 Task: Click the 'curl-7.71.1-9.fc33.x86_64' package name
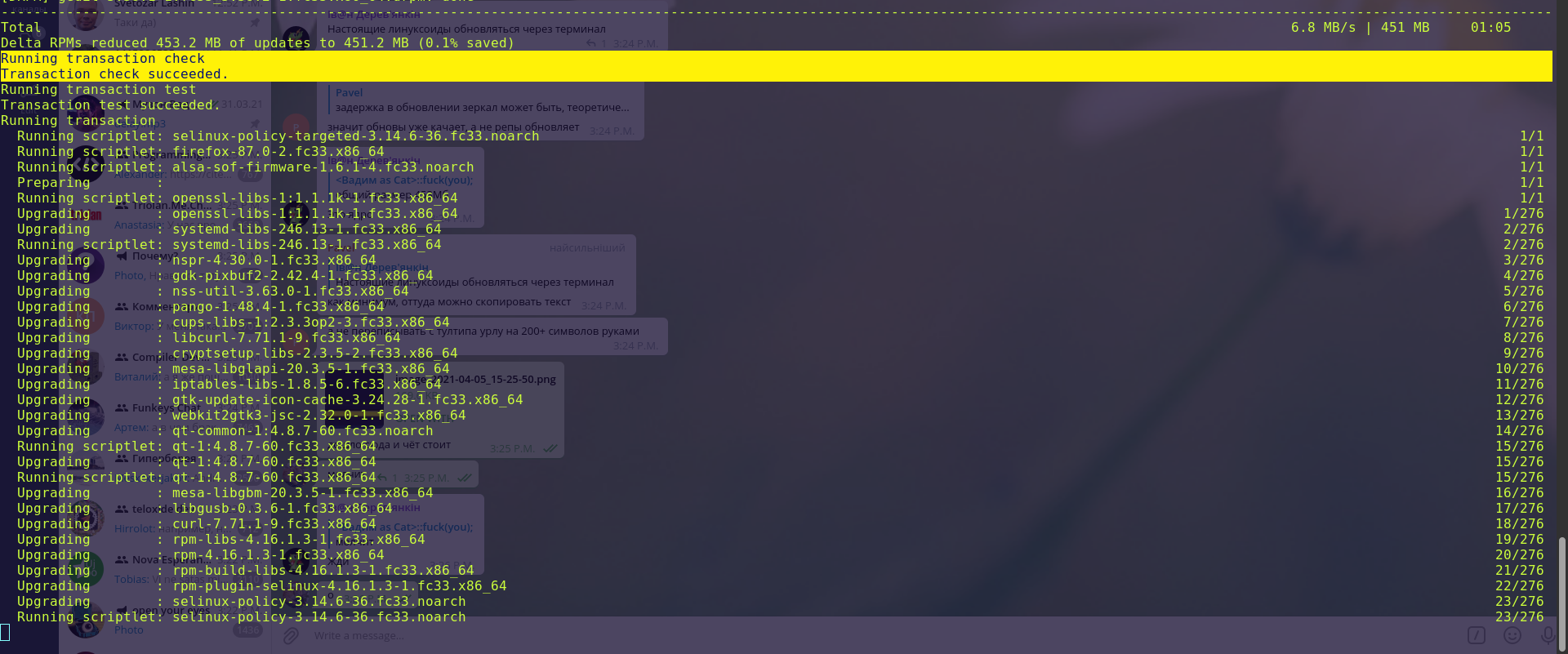pos(274,524)
